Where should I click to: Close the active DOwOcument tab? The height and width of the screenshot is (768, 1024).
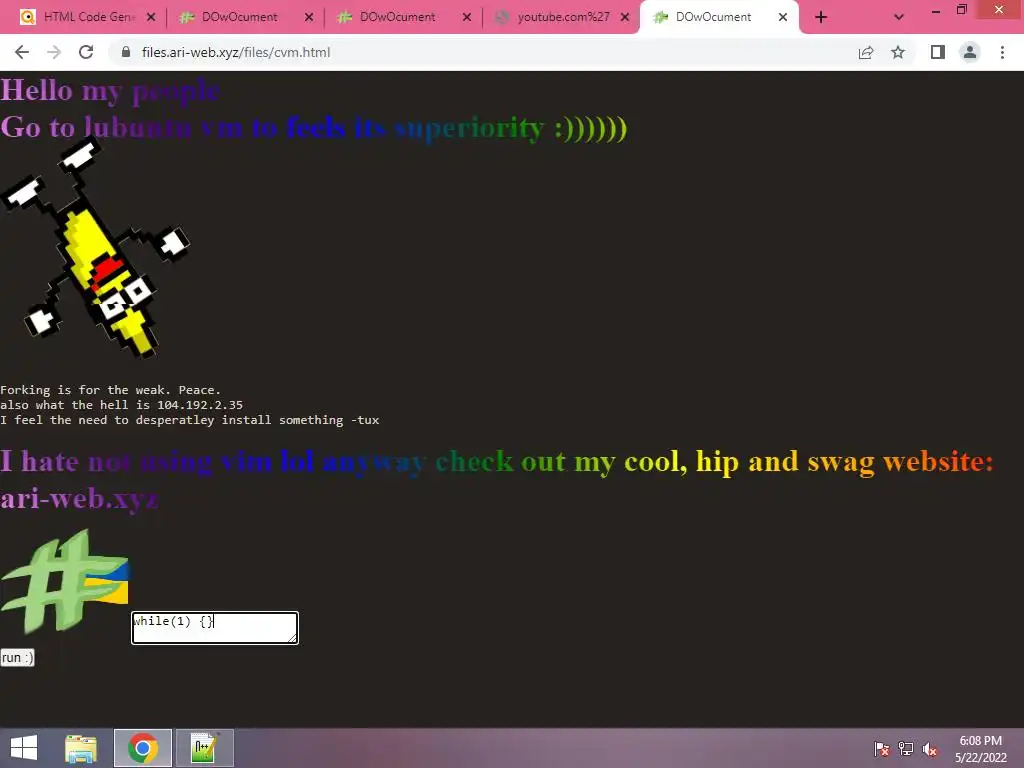(x=783, y=17)
